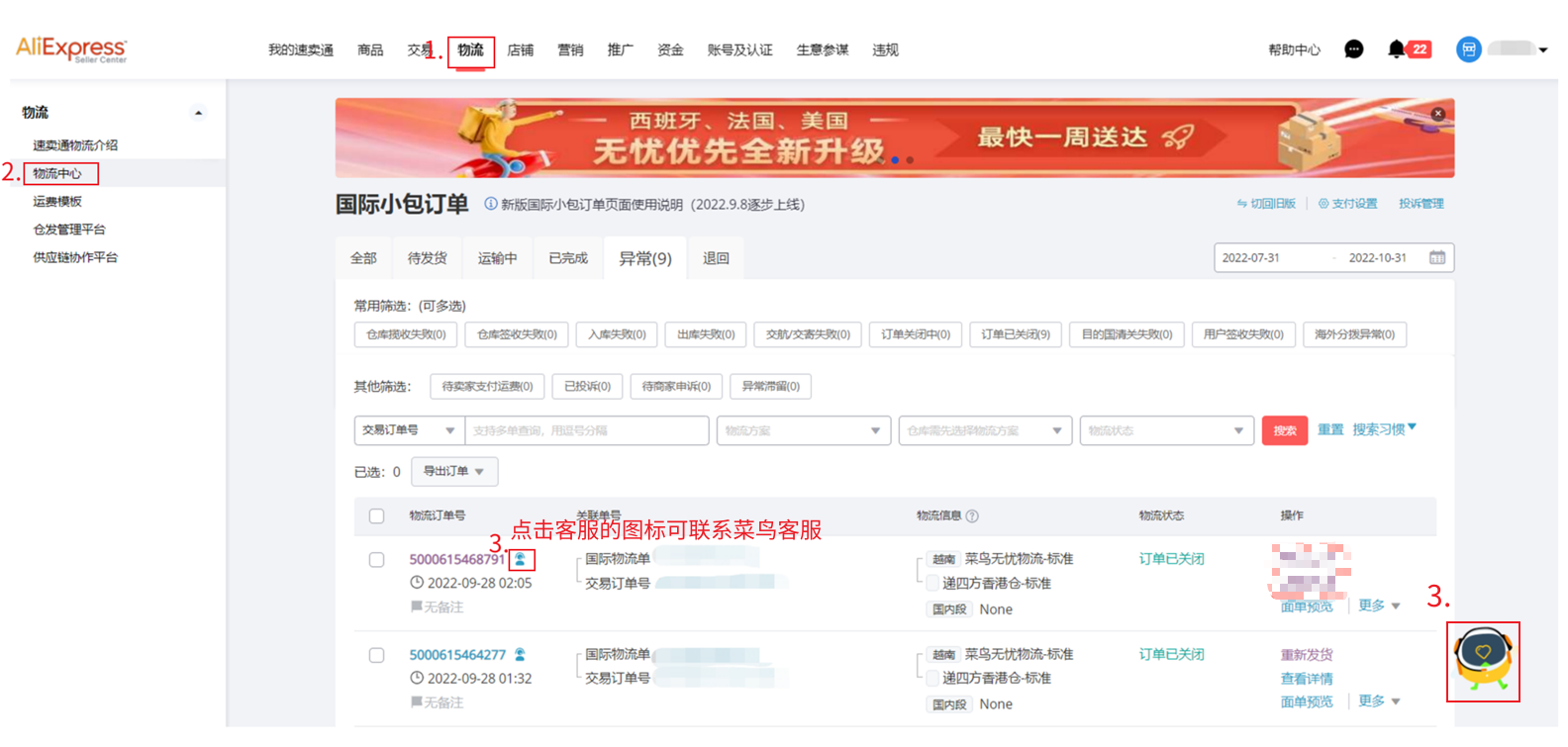Screen dimensions: 1568x747
Task: Focus the order number search input field
Action: [x=587, y=430]
